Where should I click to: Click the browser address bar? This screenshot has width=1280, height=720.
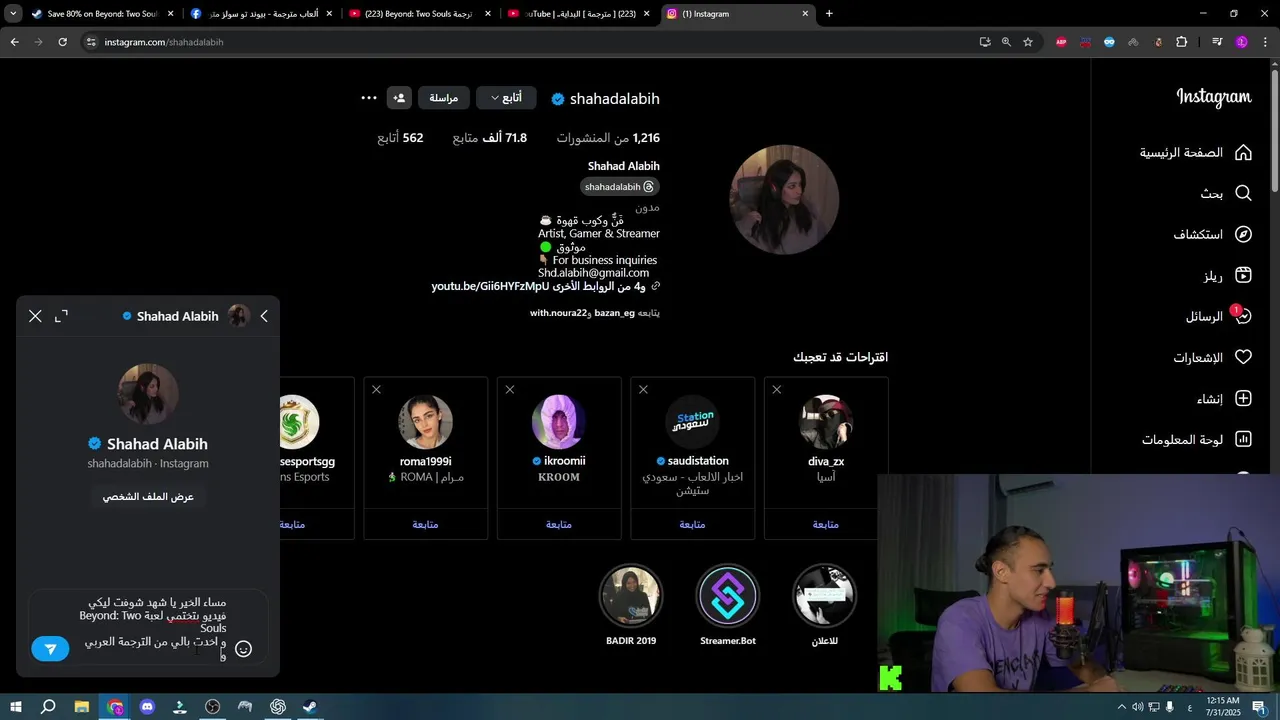530,42
